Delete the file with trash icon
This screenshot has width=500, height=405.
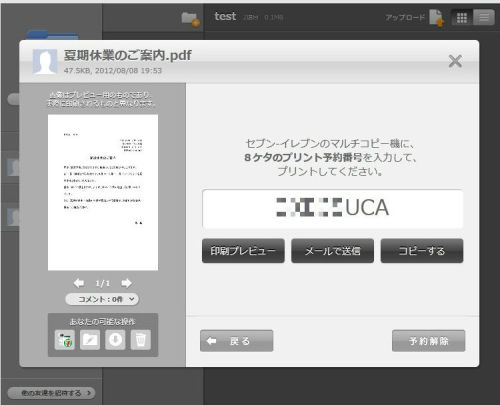click(x=141, y=340)
